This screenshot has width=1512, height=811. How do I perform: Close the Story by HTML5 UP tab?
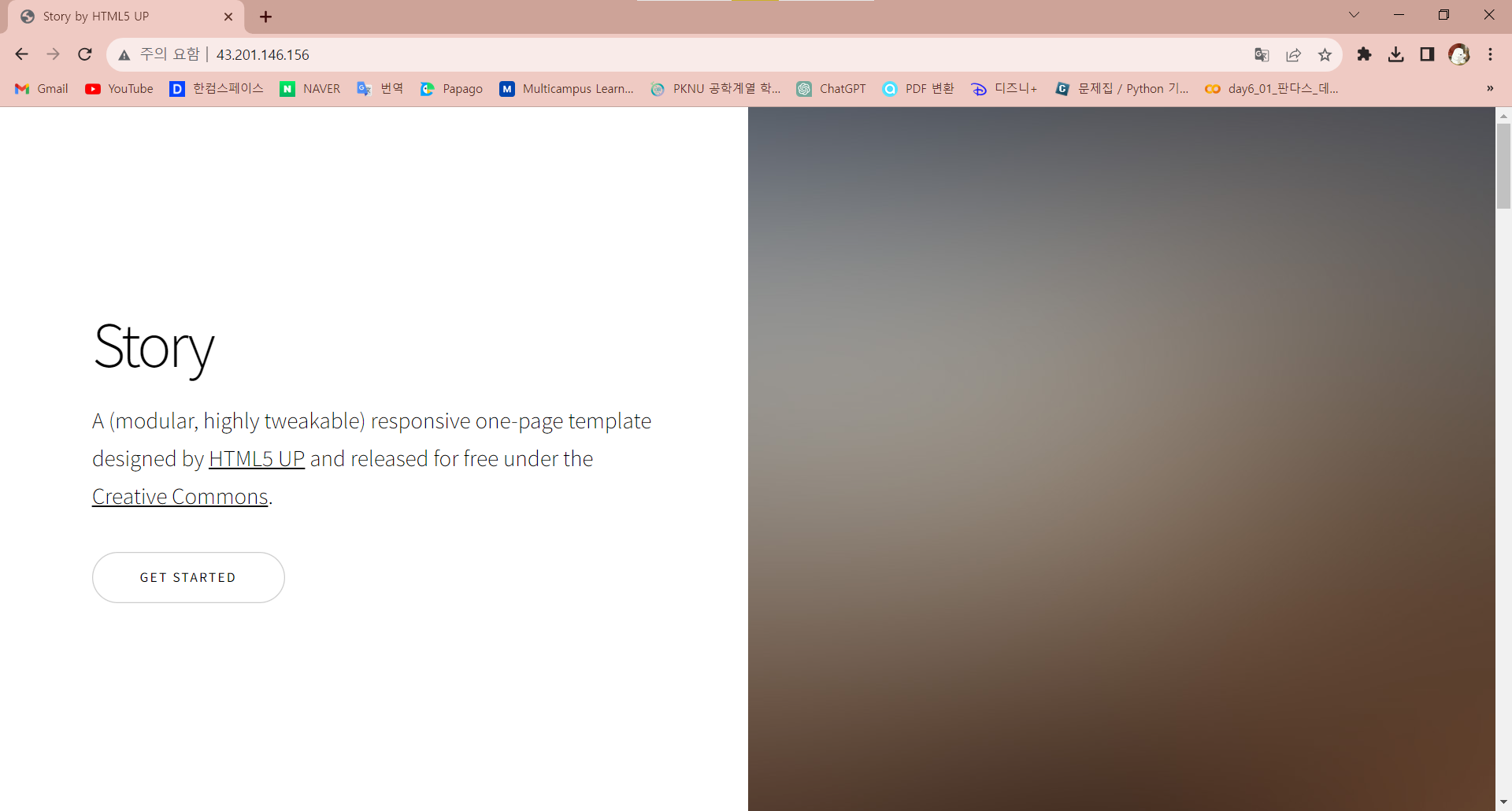[x=228, y=17]
